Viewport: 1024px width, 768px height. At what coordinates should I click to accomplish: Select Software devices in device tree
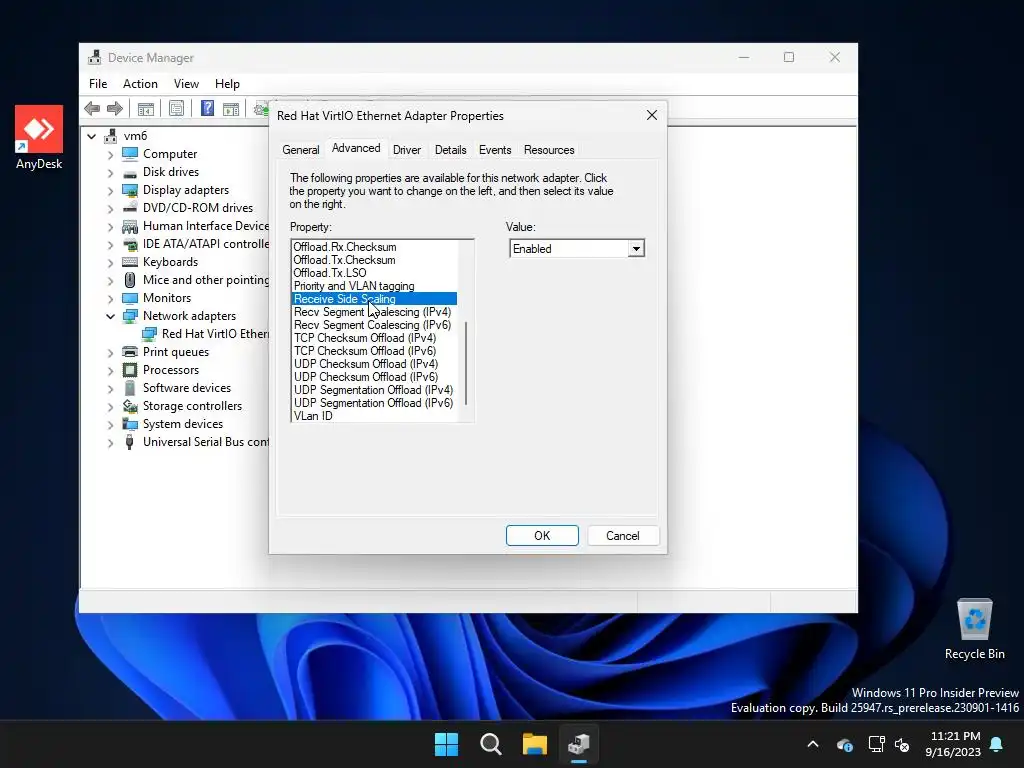pos(187,388)
